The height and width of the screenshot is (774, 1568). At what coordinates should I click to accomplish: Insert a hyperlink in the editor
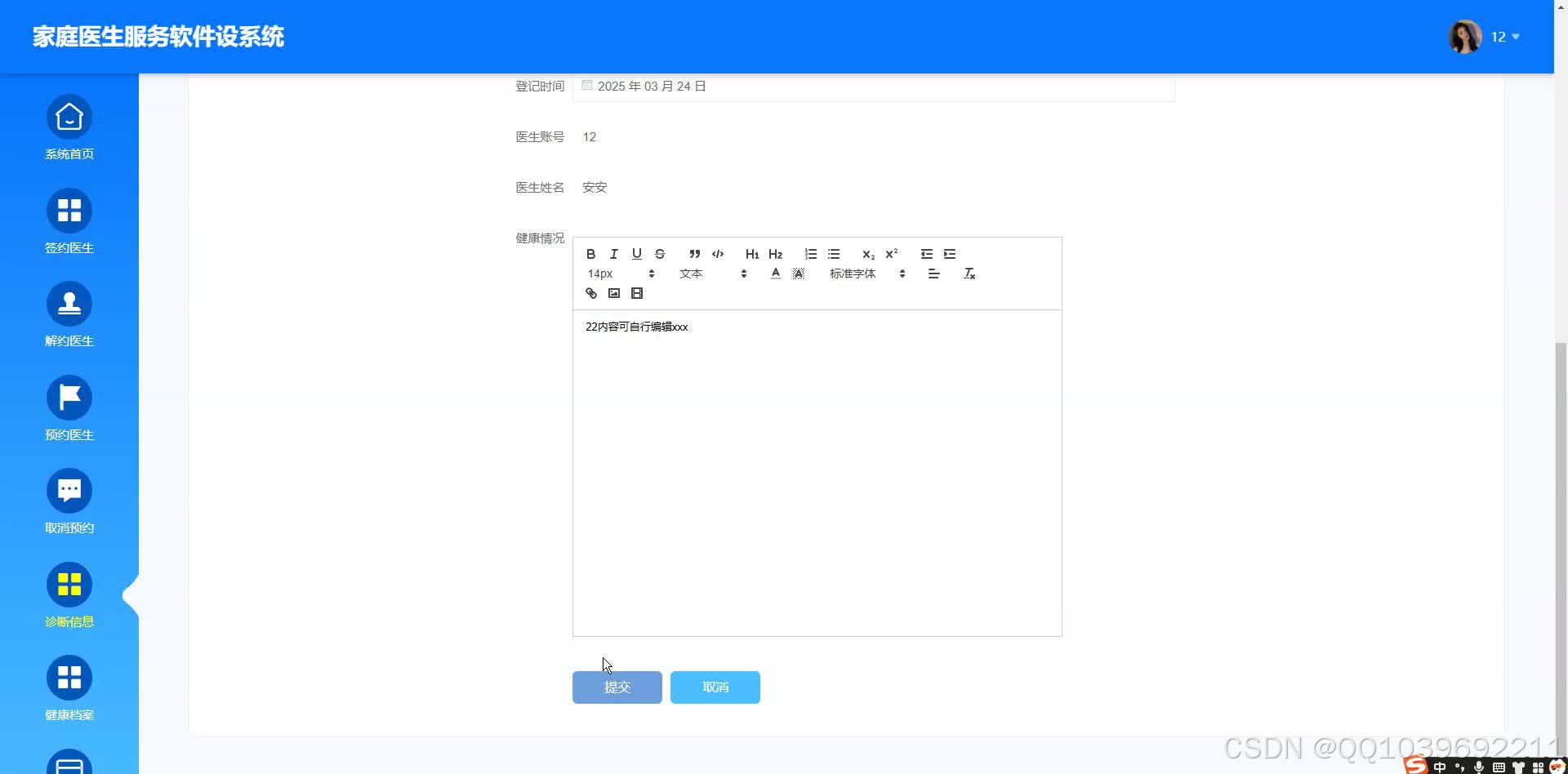point(590,293)
